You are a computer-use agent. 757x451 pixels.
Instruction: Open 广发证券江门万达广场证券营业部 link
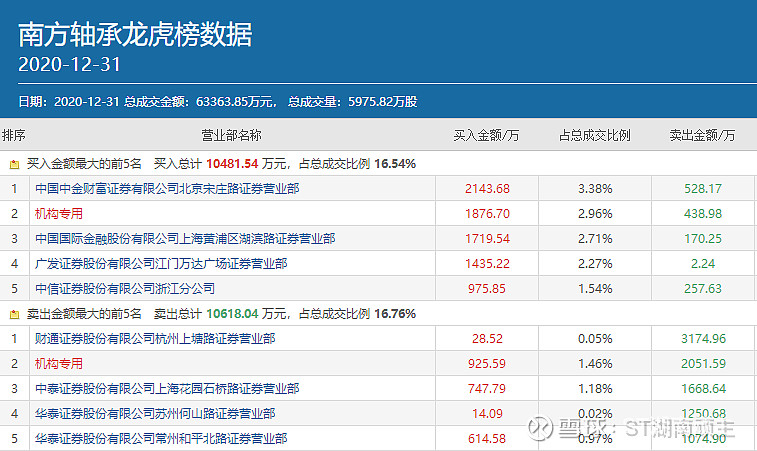161,264
